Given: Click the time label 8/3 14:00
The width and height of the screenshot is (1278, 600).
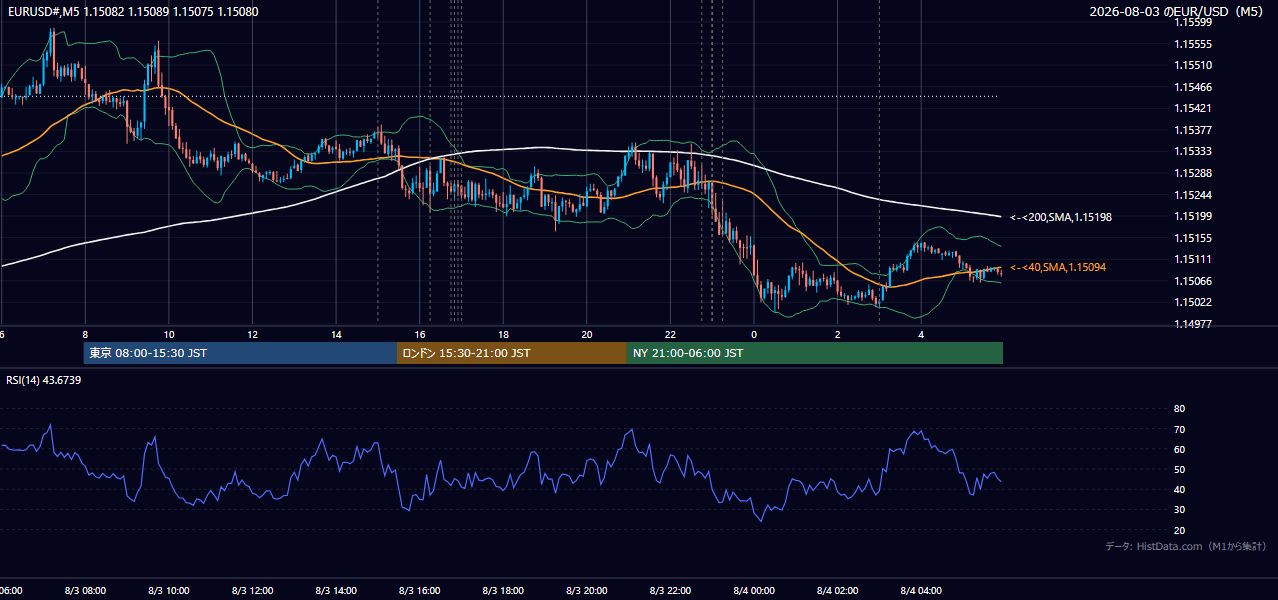Looking at the screenshot, I should coord(336,591).
